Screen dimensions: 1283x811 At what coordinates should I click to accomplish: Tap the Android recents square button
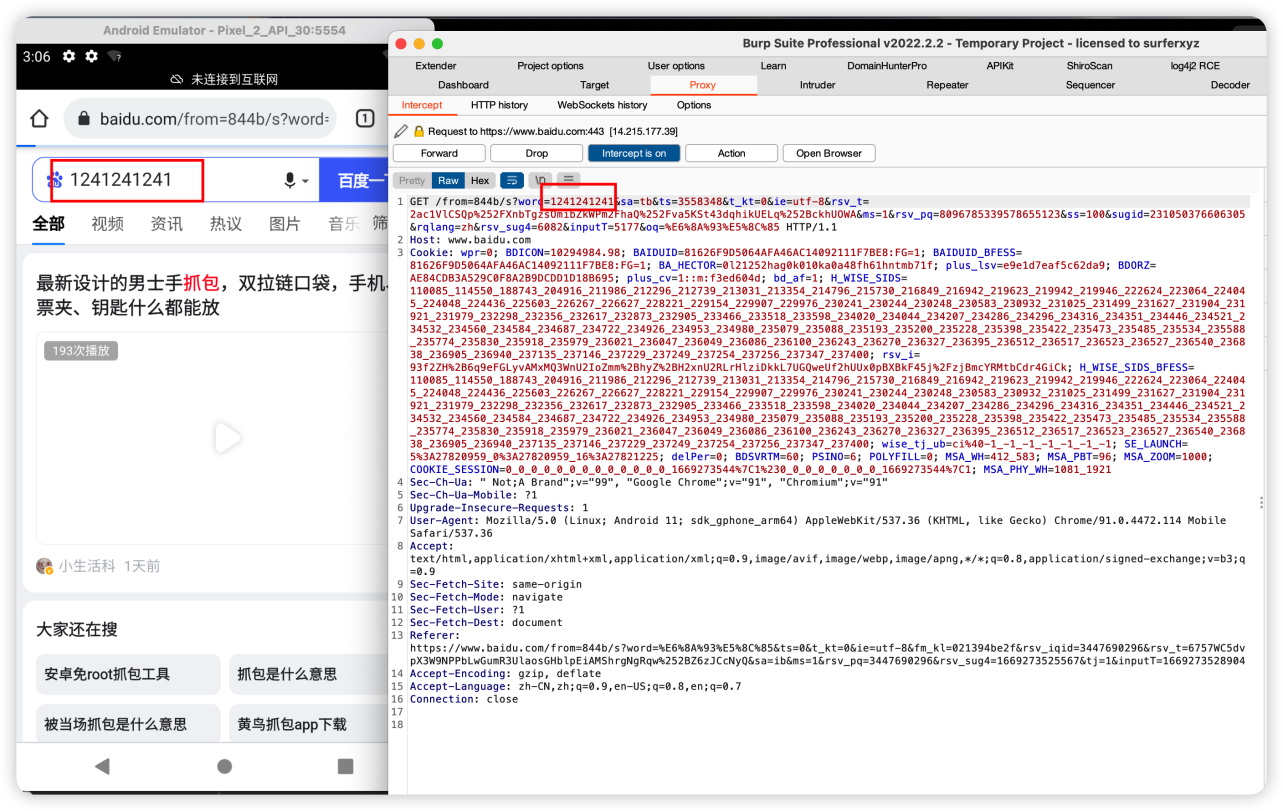(x=345, y=766)
